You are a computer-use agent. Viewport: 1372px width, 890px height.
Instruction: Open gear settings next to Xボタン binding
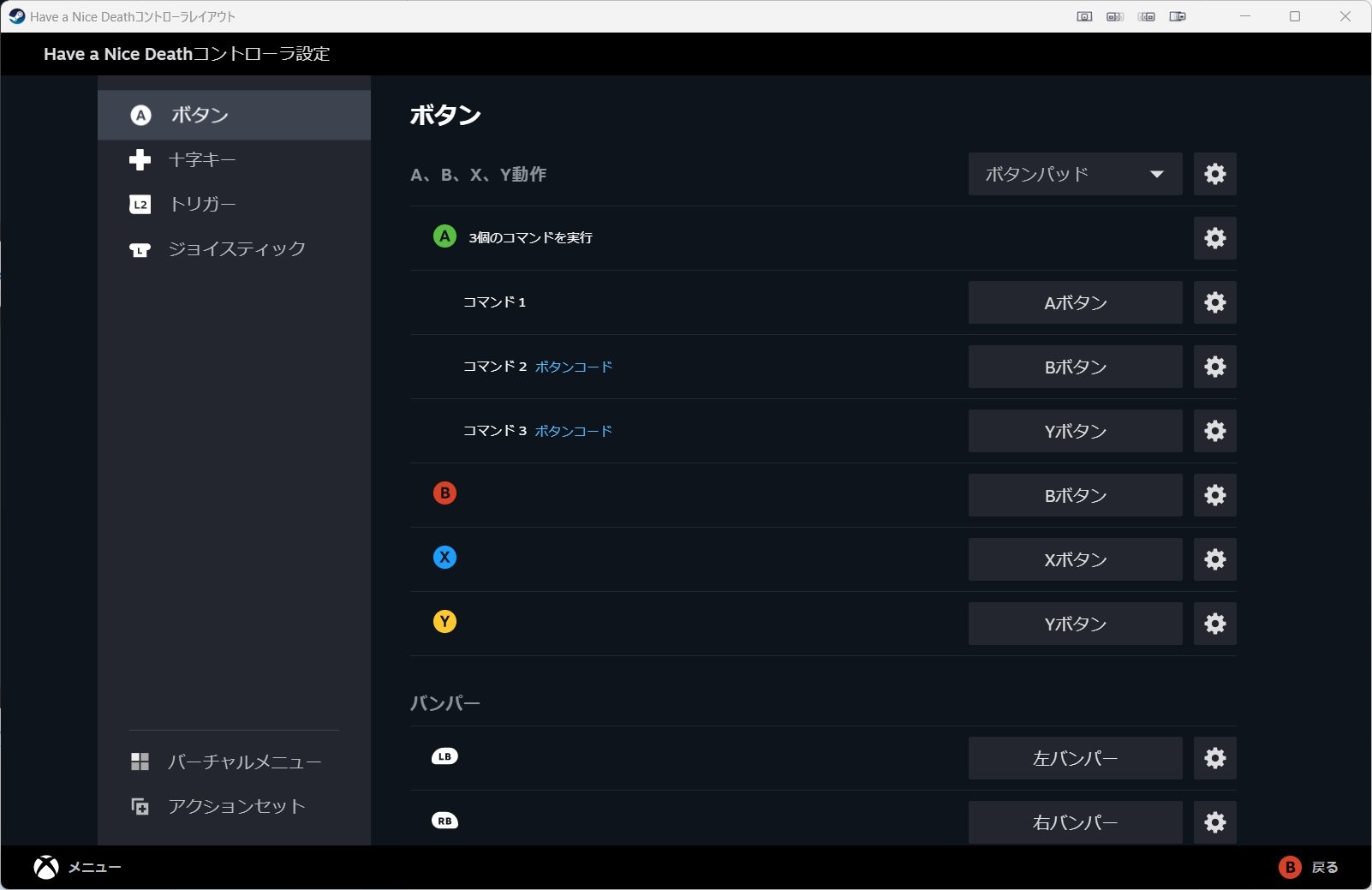[1214, 559]
